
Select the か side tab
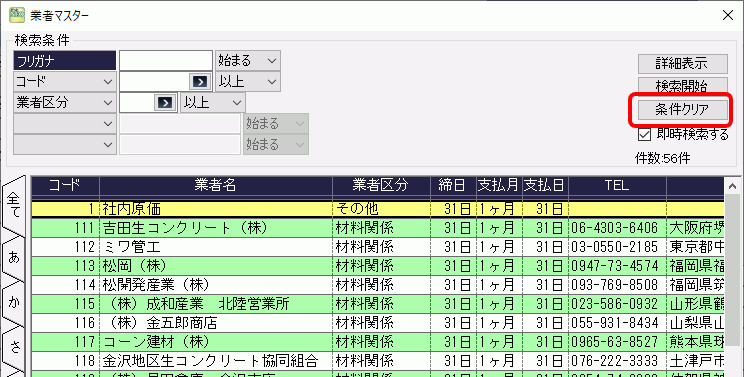tap(14, 302)
